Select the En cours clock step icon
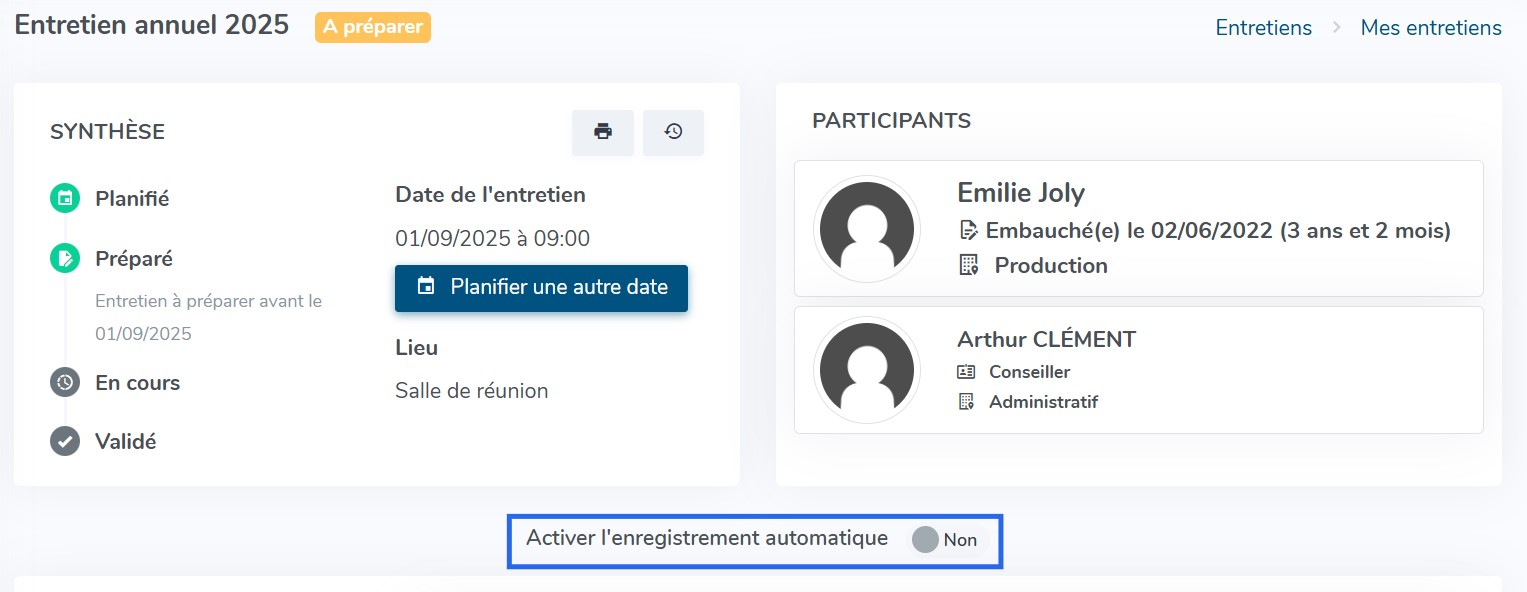1527x592 pixels. tap(65, 382)
